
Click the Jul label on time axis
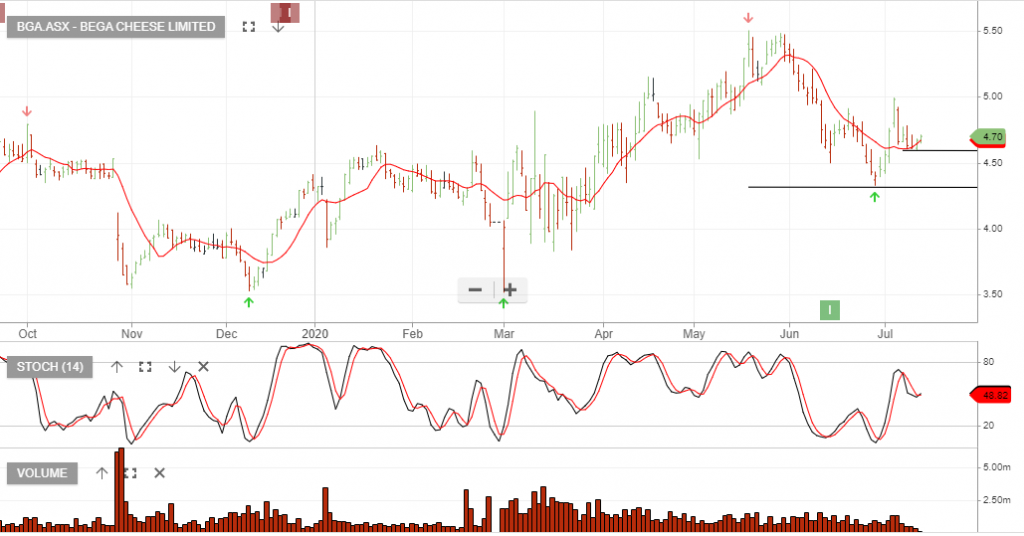click(x=885, y=334)
